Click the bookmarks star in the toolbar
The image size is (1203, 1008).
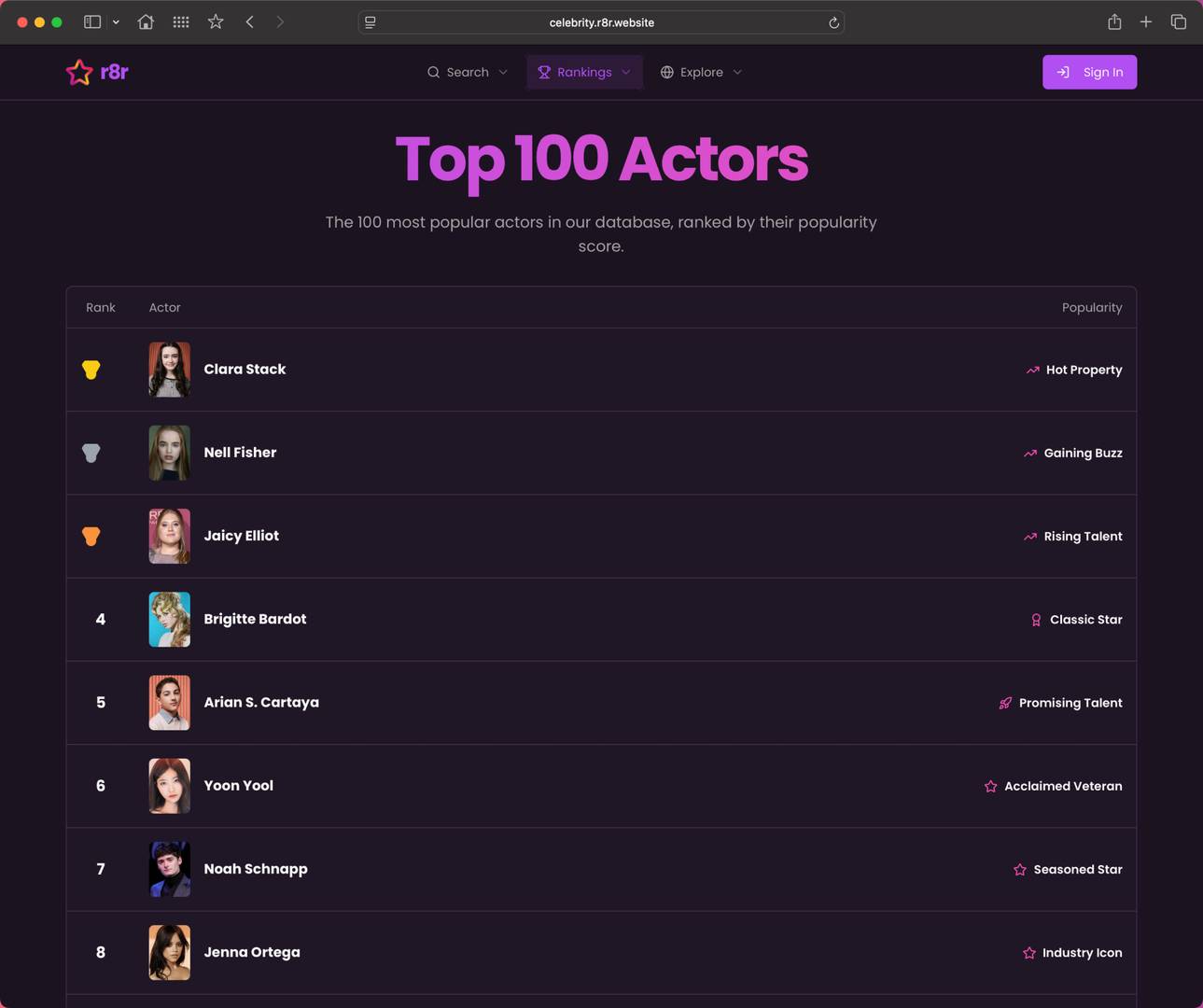pos(216,21)
